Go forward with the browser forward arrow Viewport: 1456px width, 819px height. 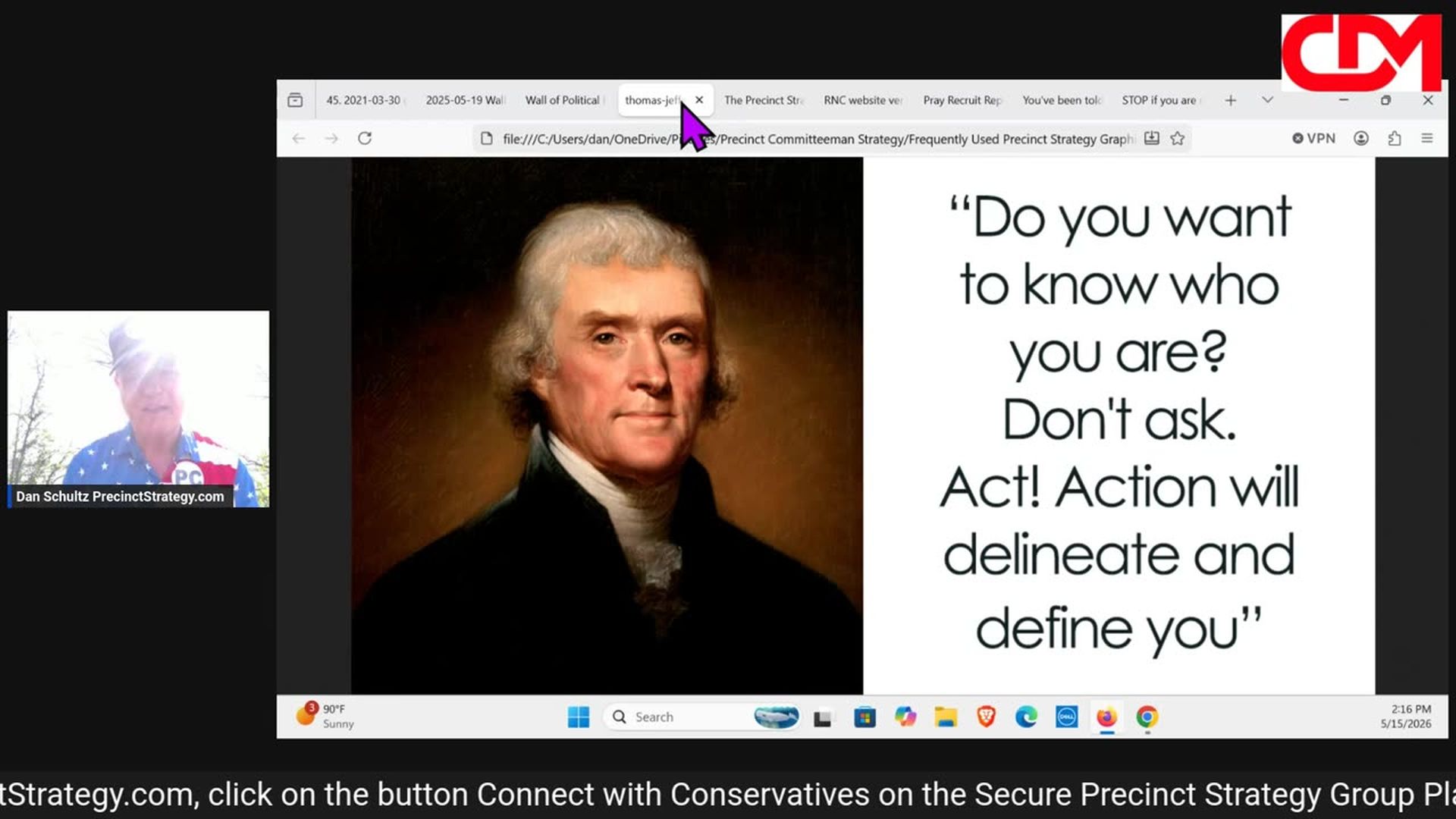coord(331,138)
